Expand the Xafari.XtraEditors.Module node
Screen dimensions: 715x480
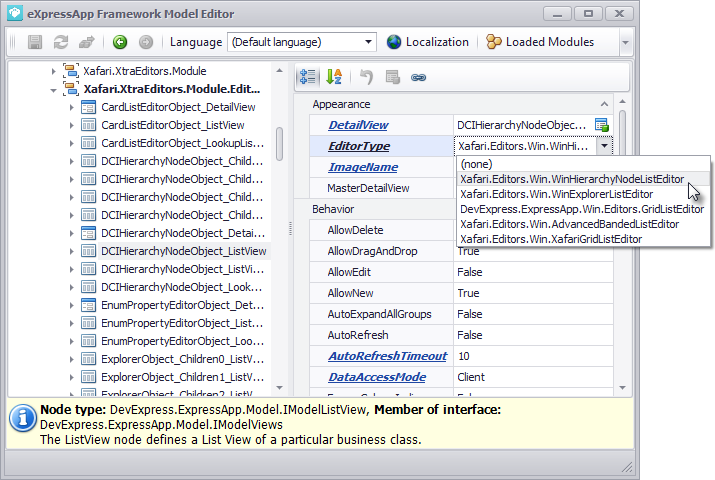pyautogui.click(x=53, y=71)
